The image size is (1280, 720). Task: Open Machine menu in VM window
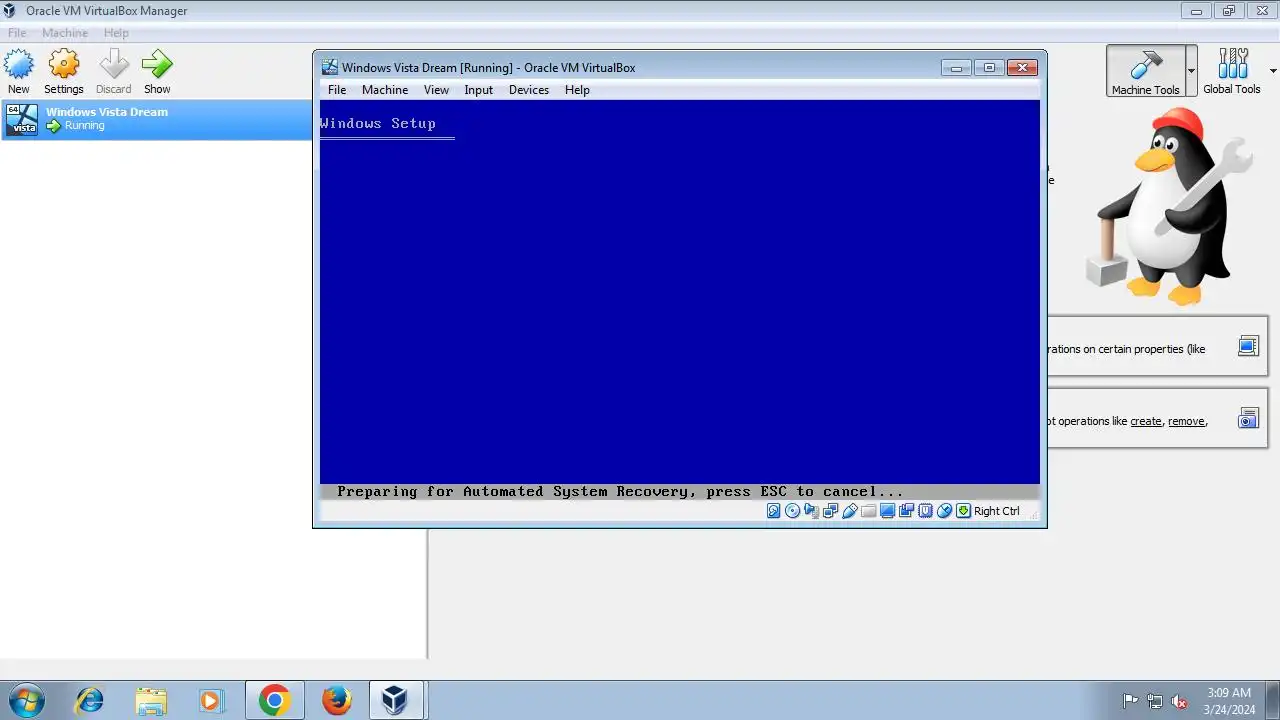[x=385, y=90]
